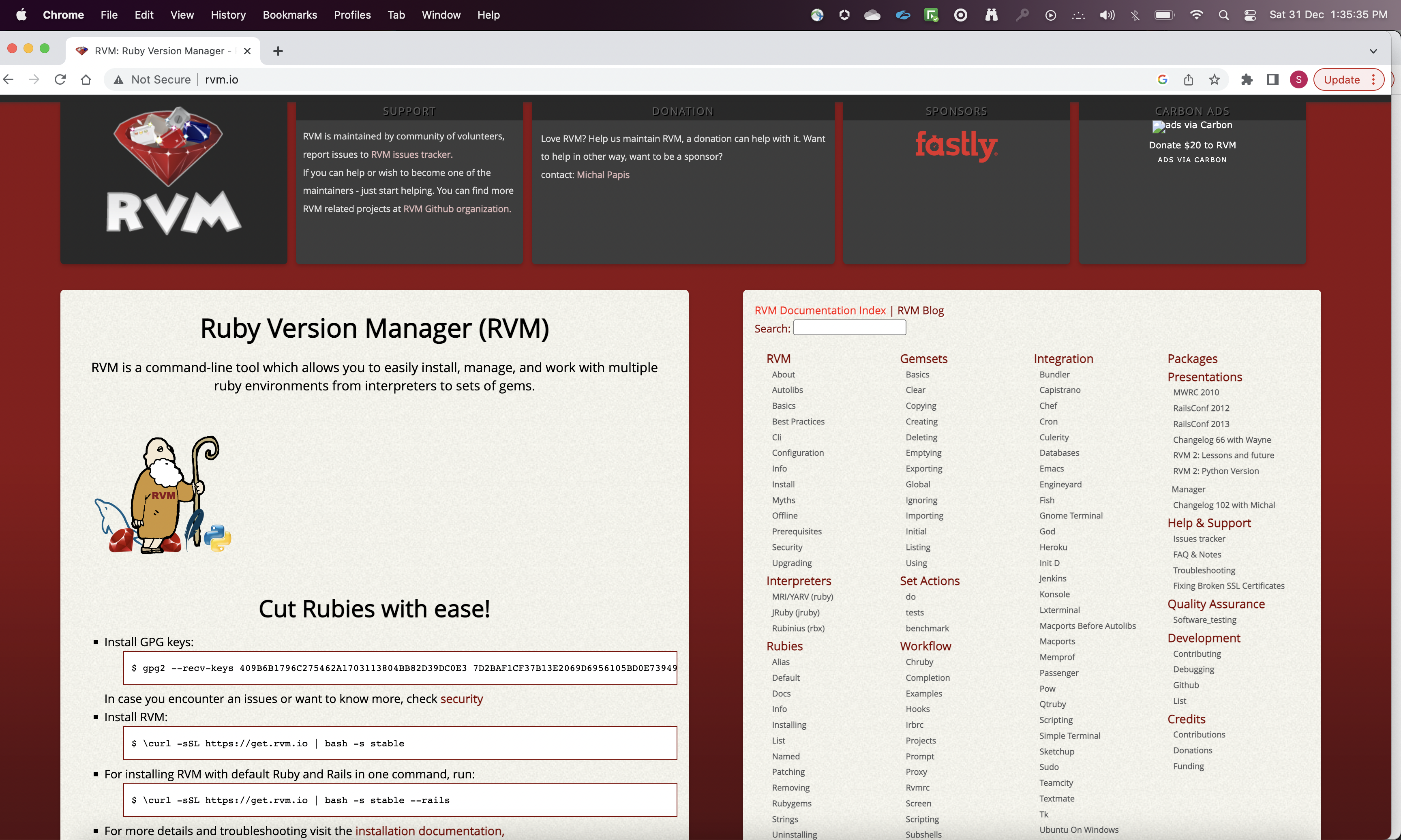Toggle the Chrome side panel
This screenshot has height=840, width=1401.
coord(1272,80)
